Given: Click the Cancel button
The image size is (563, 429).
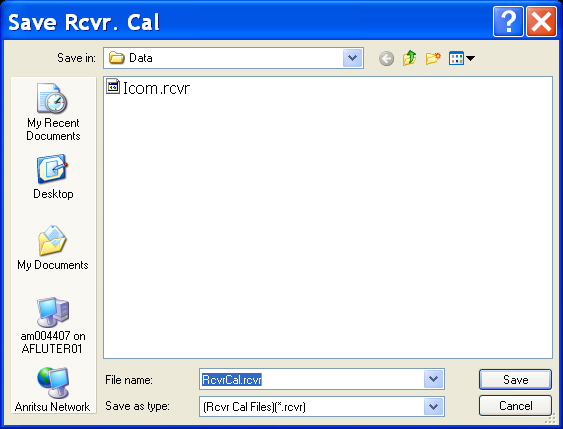Looking at the screenshot, I should tap(515, 406).
